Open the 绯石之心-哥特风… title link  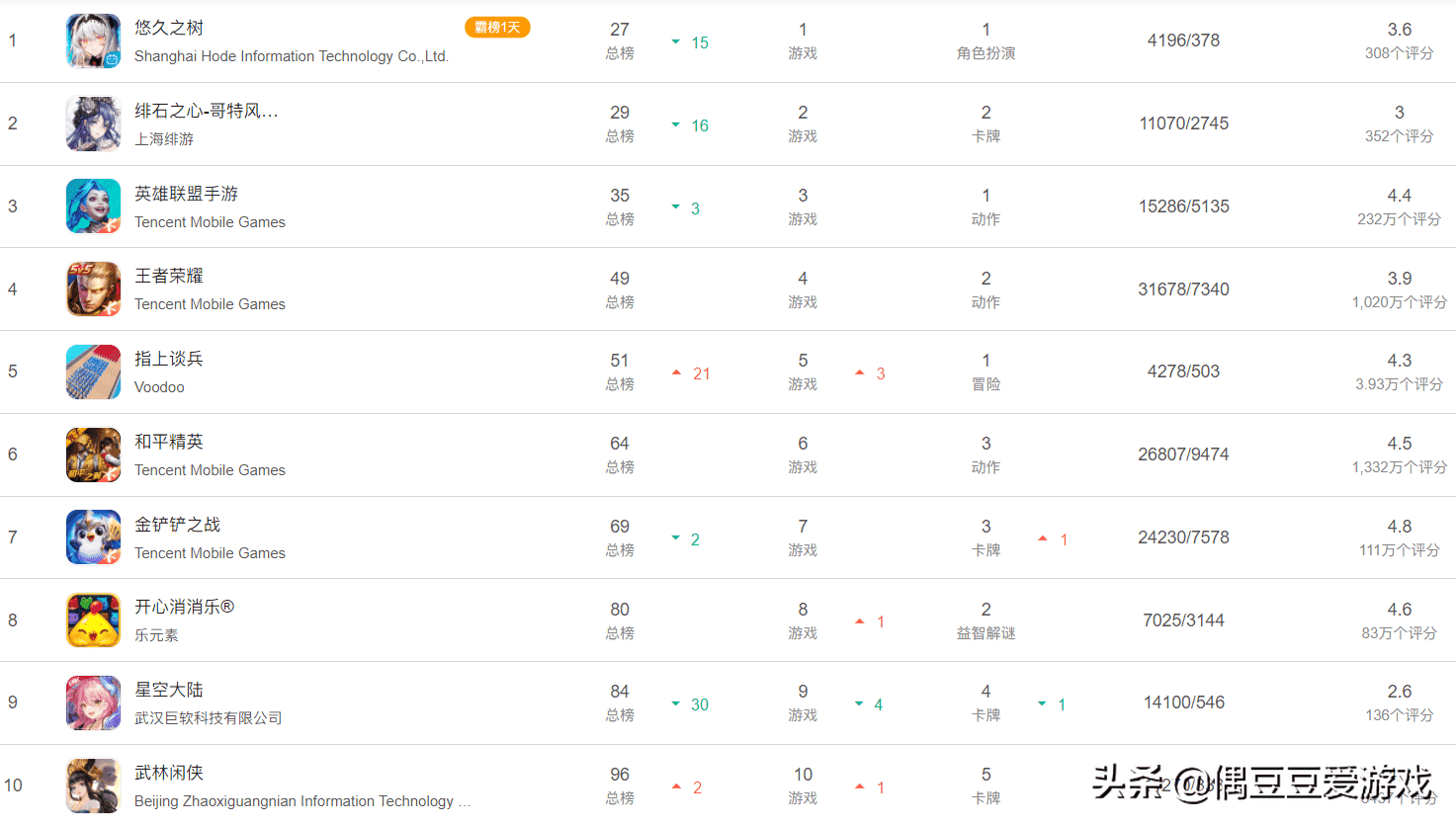[207, 111]
